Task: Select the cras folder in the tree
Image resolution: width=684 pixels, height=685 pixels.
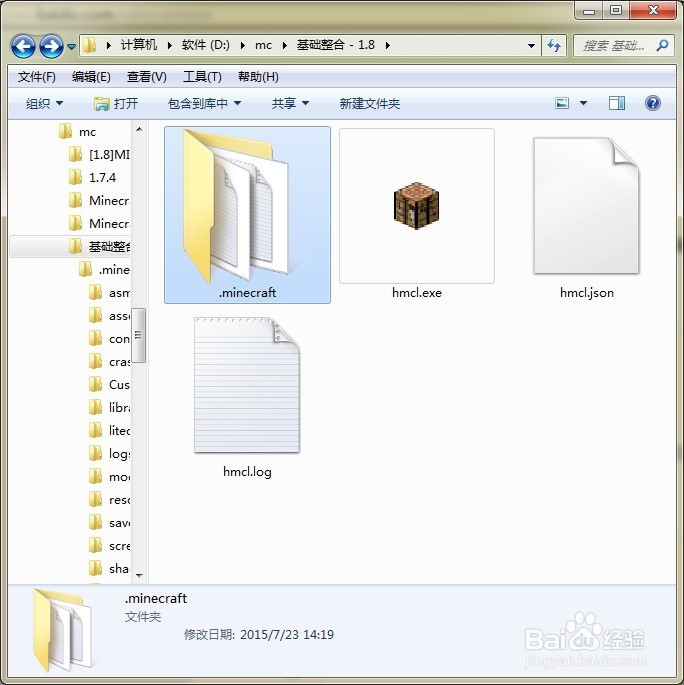Action: [110, 361]
